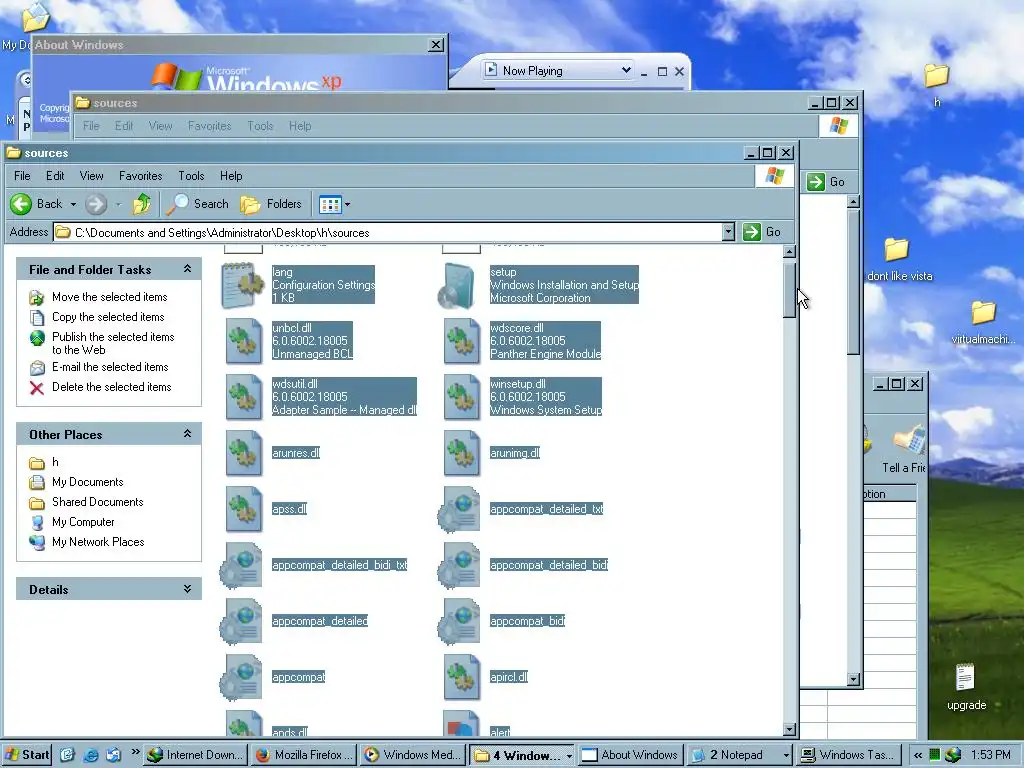Click the background window's scrollbar down arrow
This screenshot has width=1024, height=768.
853,679
